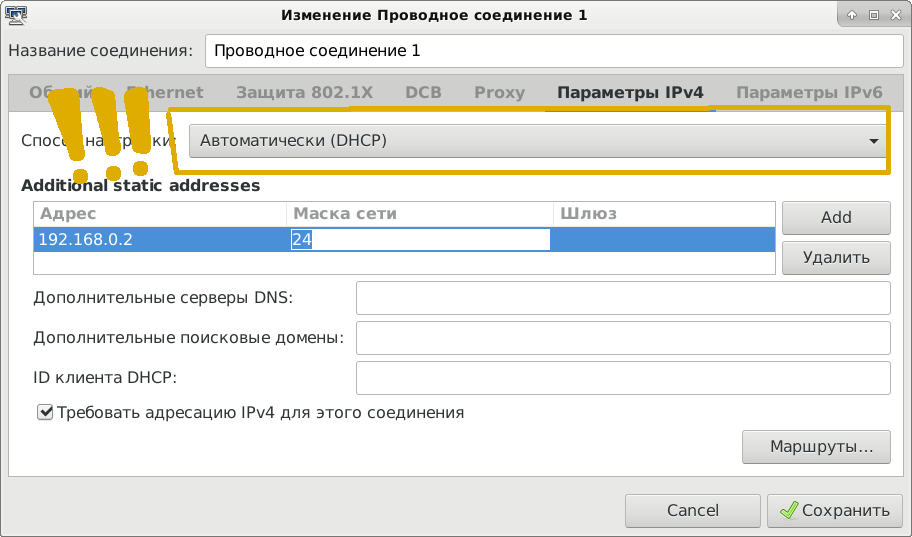Click the Шлюз column header
Viewport: 912px width, 537px height.
tap(664, 214)
